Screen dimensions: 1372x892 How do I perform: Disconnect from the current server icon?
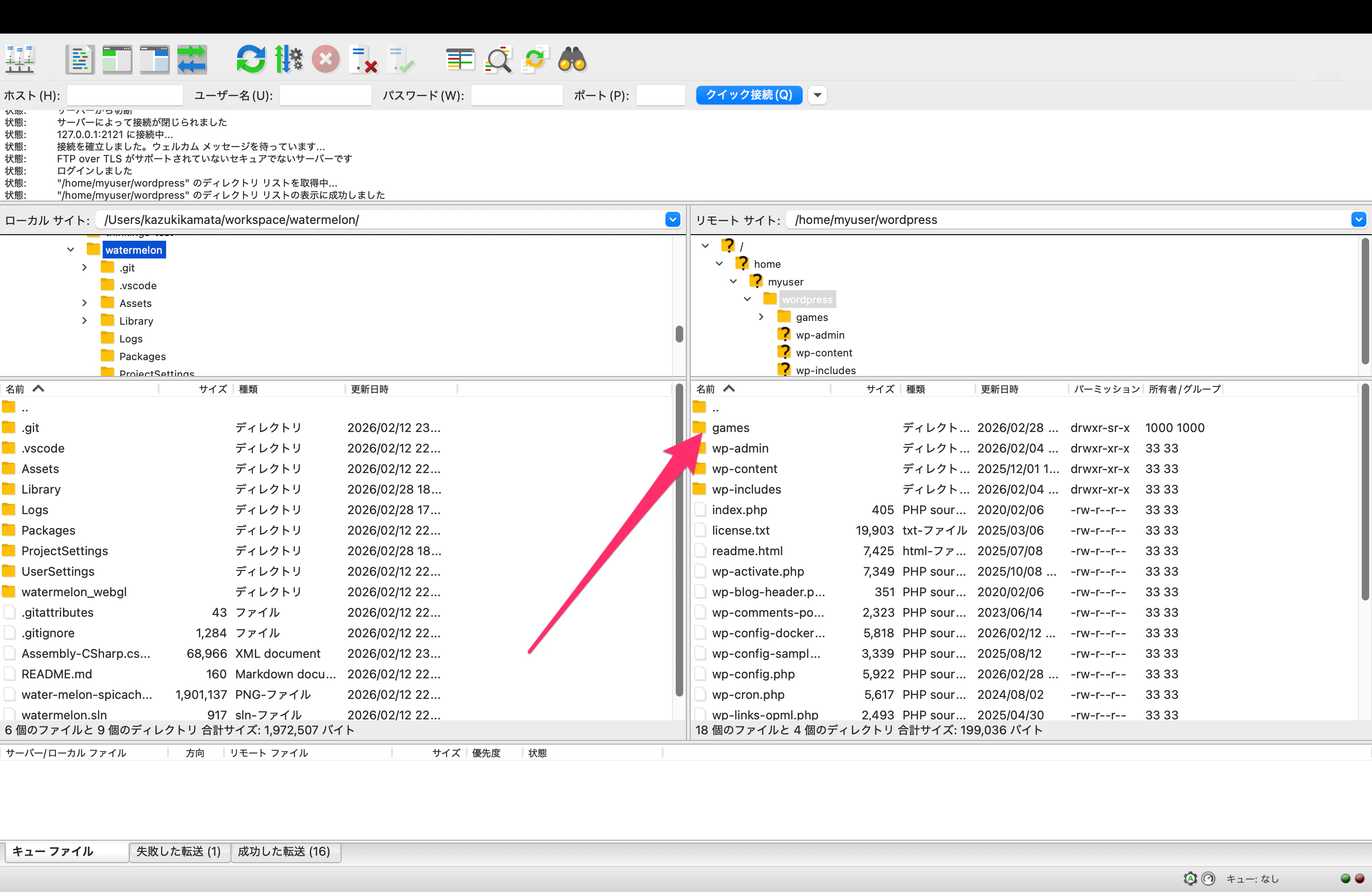click(x=363, y=59)
